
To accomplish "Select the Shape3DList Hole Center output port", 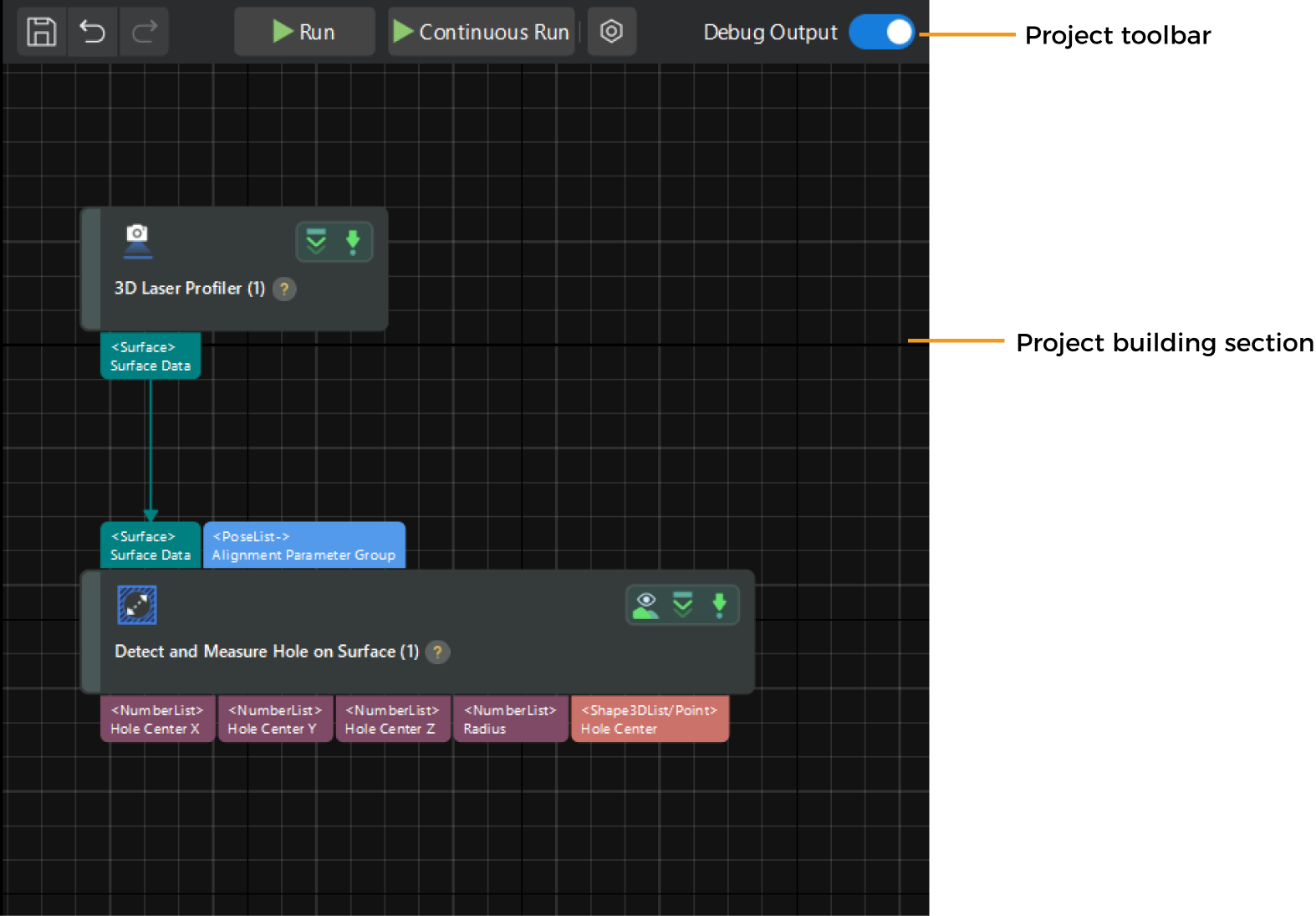I will 649,719.
